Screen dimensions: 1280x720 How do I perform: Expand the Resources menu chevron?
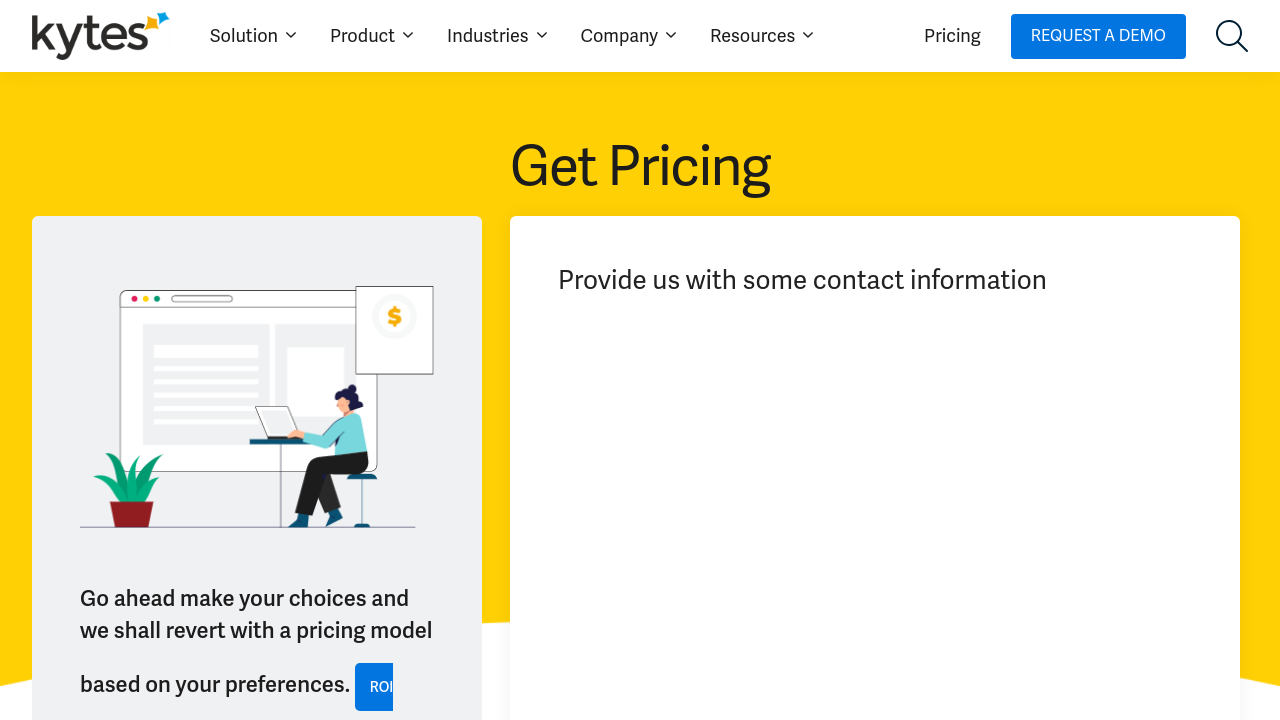tap(808, 35)
